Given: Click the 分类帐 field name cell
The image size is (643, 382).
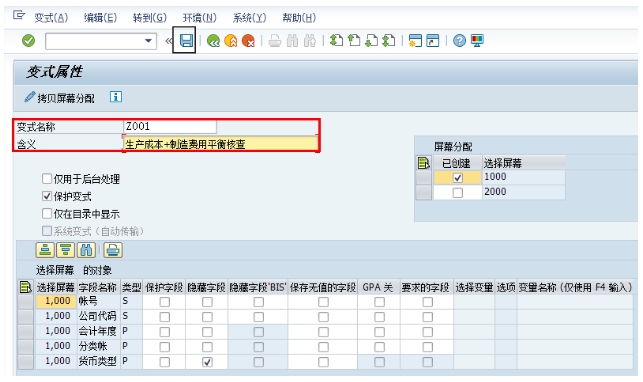Looking at the screenshot, I should 98,346.
